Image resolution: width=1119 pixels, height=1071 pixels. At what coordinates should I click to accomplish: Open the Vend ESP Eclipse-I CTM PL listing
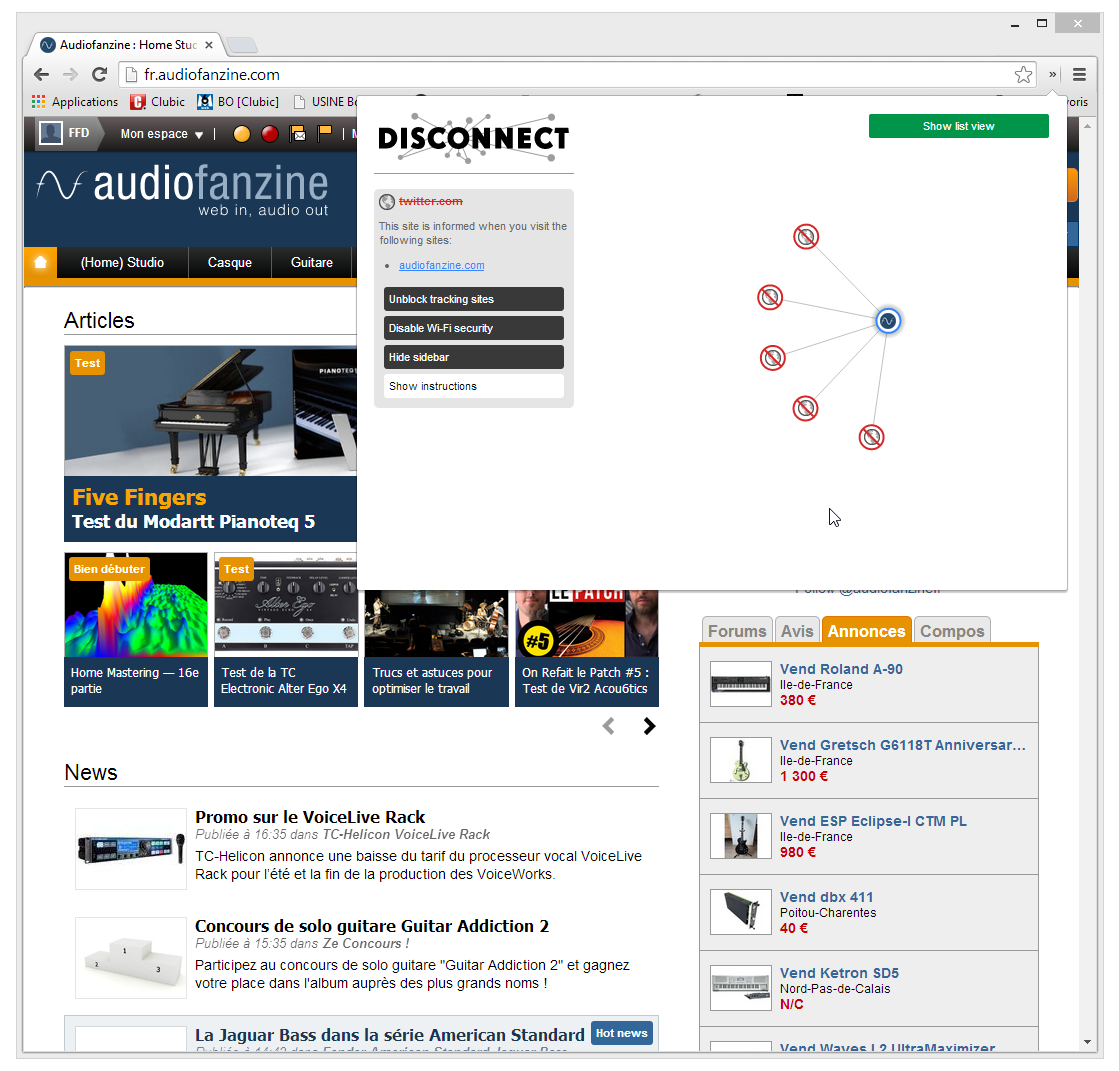coord(873,821)
